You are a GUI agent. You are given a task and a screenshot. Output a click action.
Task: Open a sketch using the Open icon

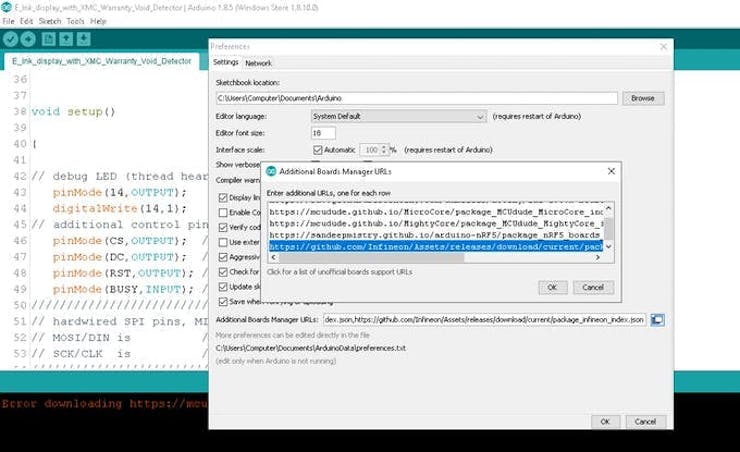pos(66,39)
